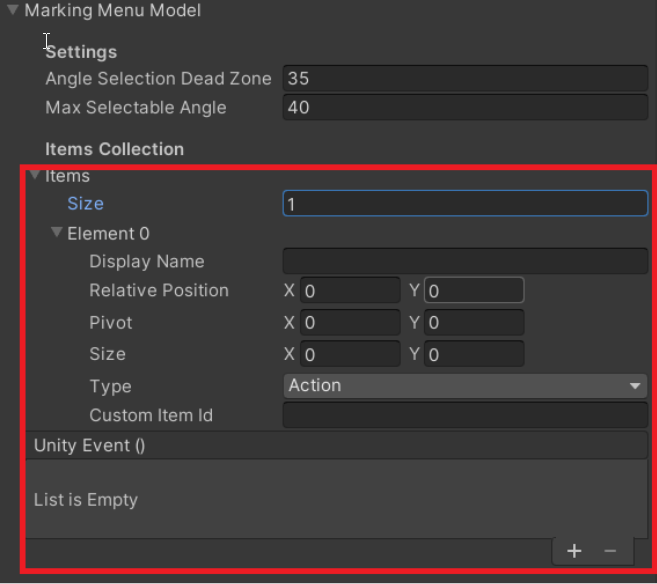Collapse the Marking Menu Model foldout
The width and height of the screenshot is (657, 584).
point(13,10)
